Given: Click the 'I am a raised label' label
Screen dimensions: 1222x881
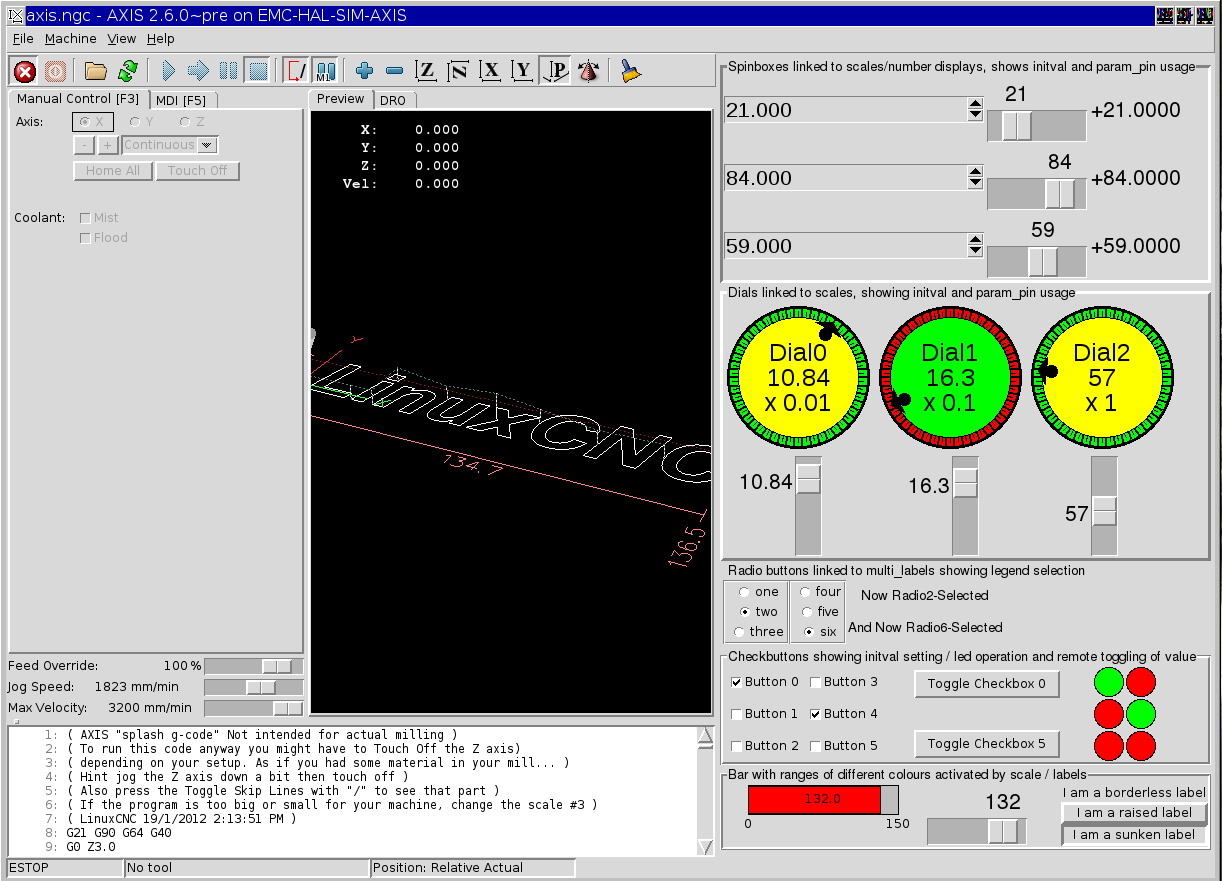Looking at the screenshot, I should (x=1135, y=813).
